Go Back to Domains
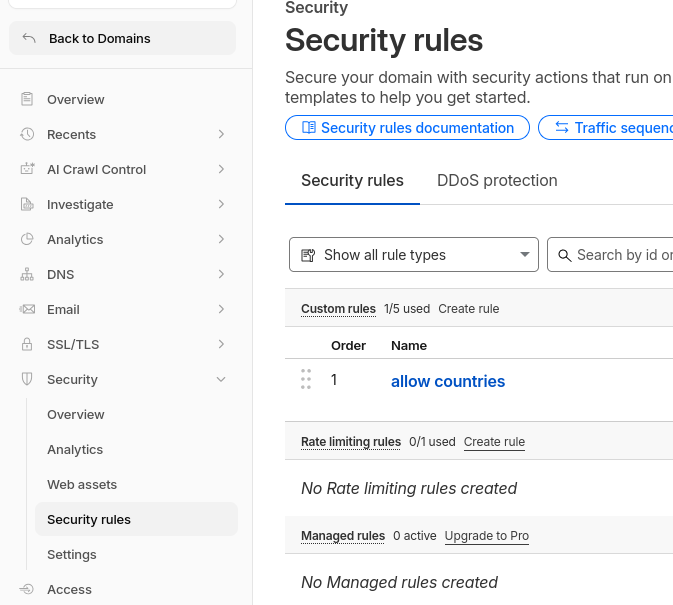Viewport: 673px width, 605px height. [x=122, y=38]
